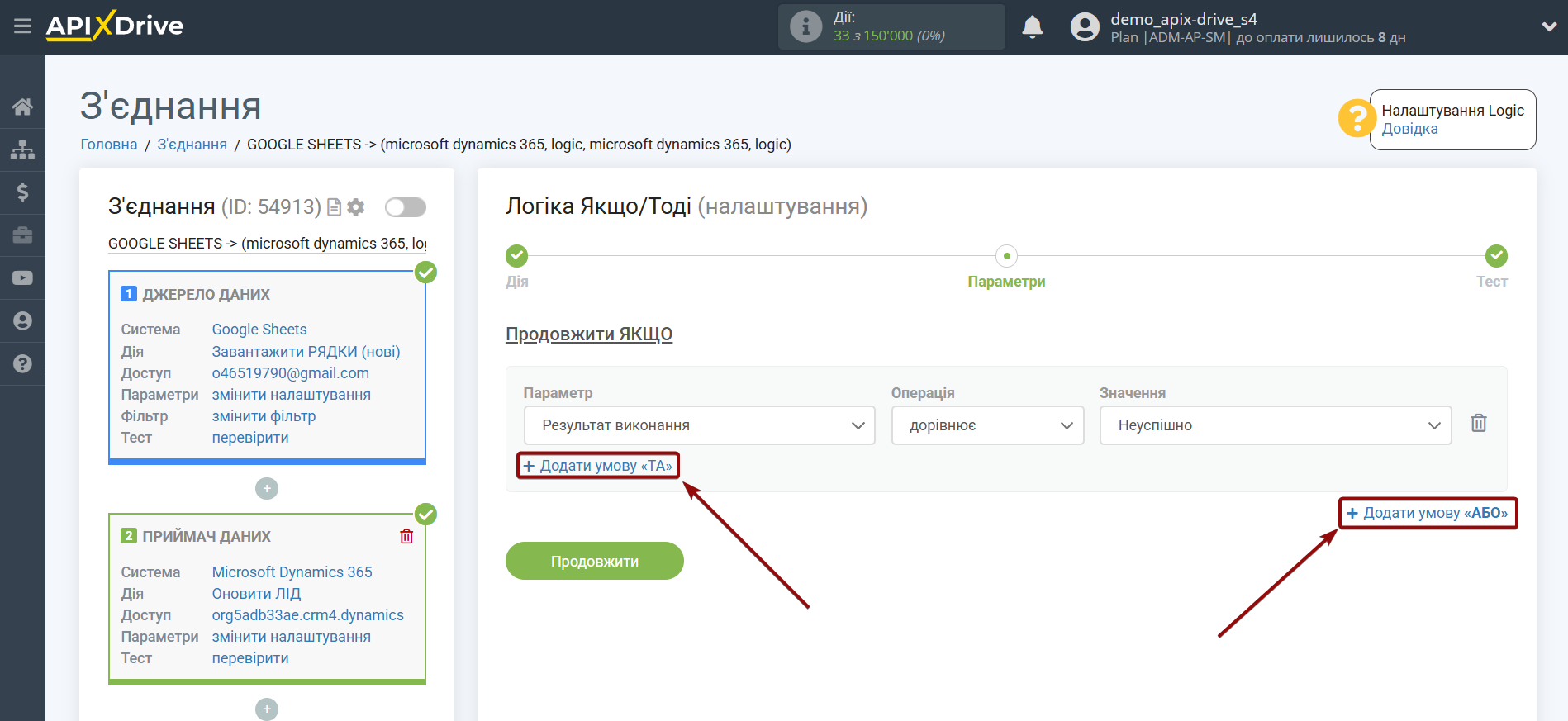Open the org5adb33ae.crm4.dynamics access link
Viewport: 1568px width, 721px height.
point(308,615)
